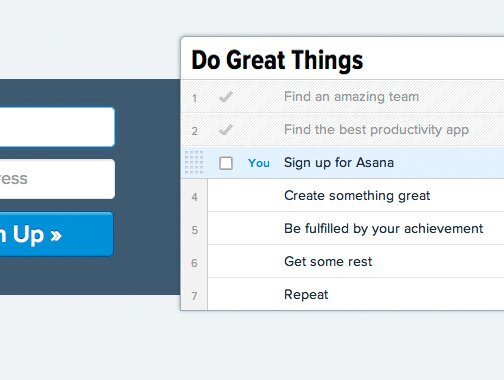Screen dimensions: 504x380
Task: Select the Repeat task
Action: coord(306,295)
